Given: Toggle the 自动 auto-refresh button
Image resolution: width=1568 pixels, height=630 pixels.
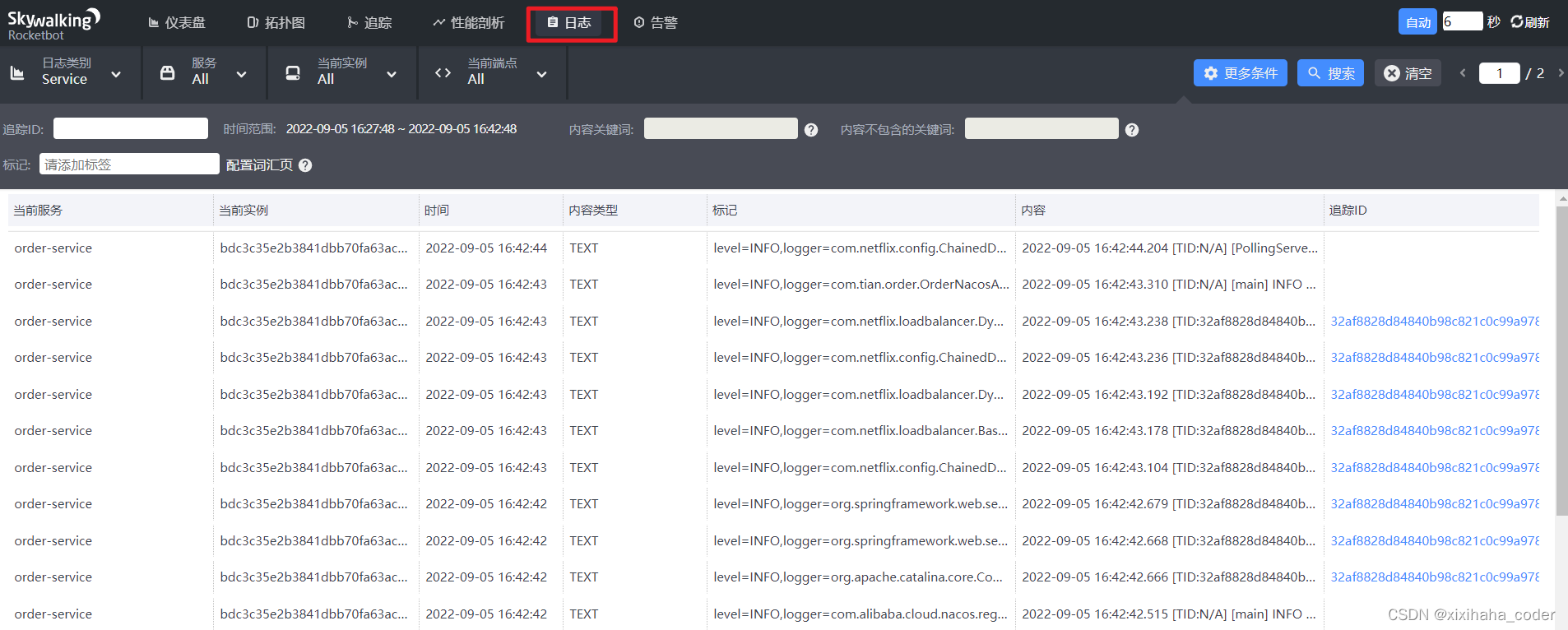Looking at the screenshot, I should coord(1417,22).
